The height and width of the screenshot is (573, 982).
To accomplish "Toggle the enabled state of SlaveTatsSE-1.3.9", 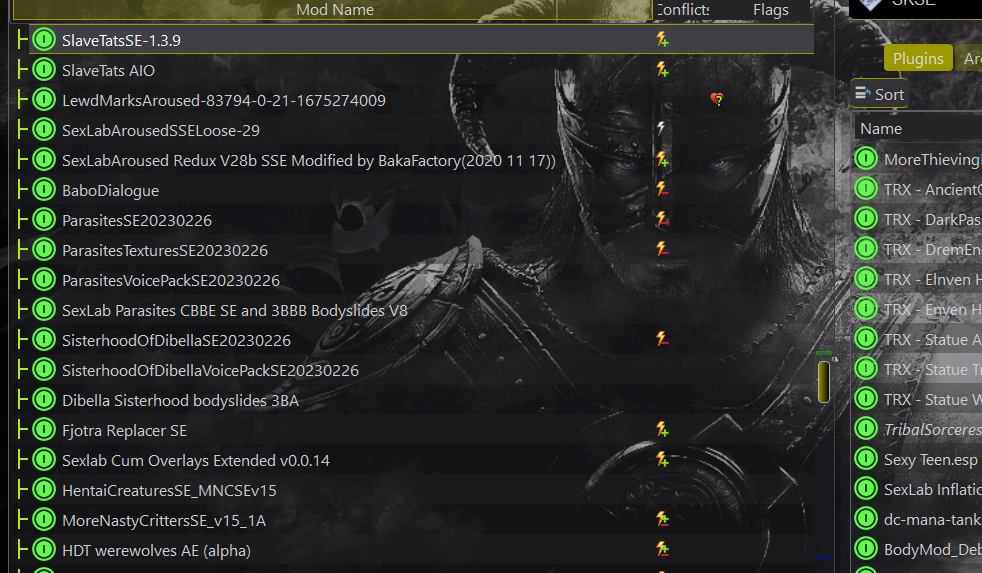I will point(44,40).
